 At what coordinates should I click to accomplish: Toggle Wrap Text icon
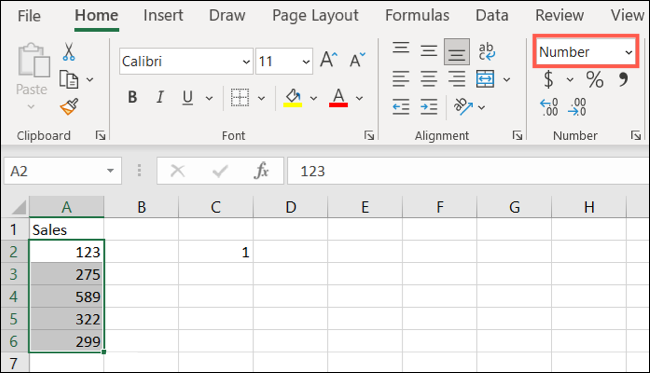pos(486,51)
